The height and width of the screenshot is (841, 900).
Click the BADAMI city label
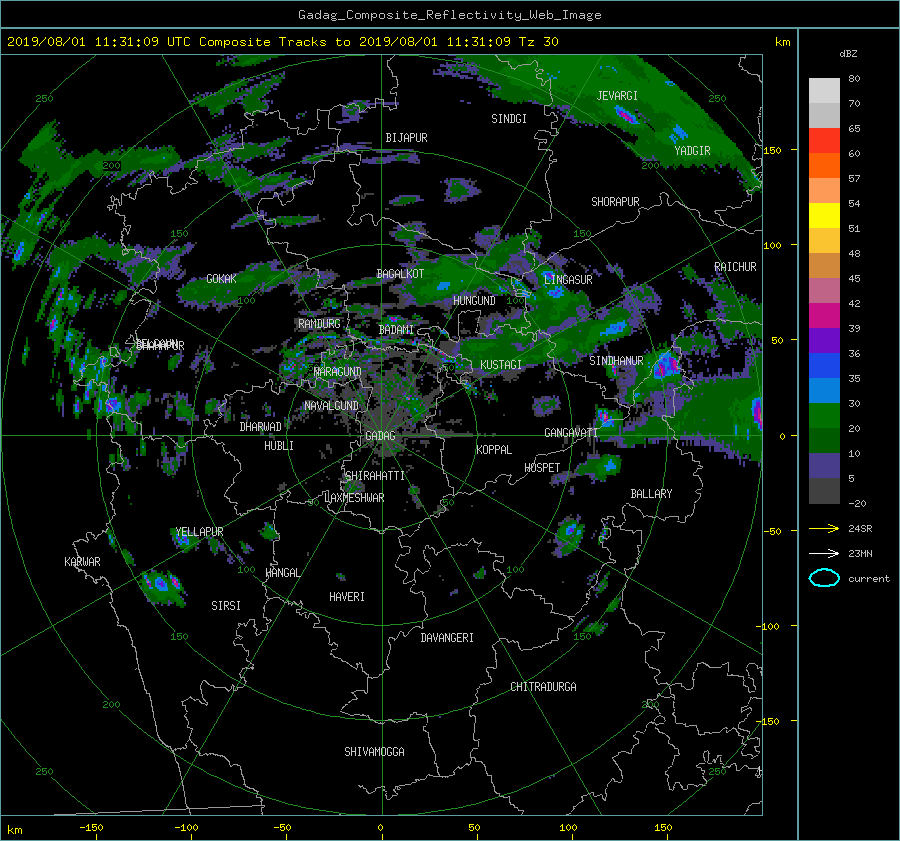396,330
